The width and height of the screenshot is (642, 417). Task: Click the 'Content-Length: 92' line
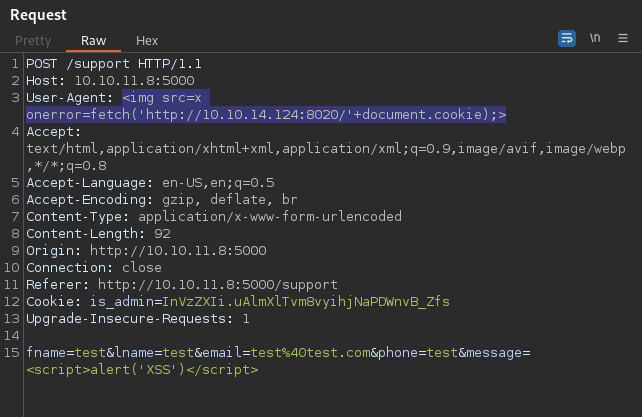[98, 234]
